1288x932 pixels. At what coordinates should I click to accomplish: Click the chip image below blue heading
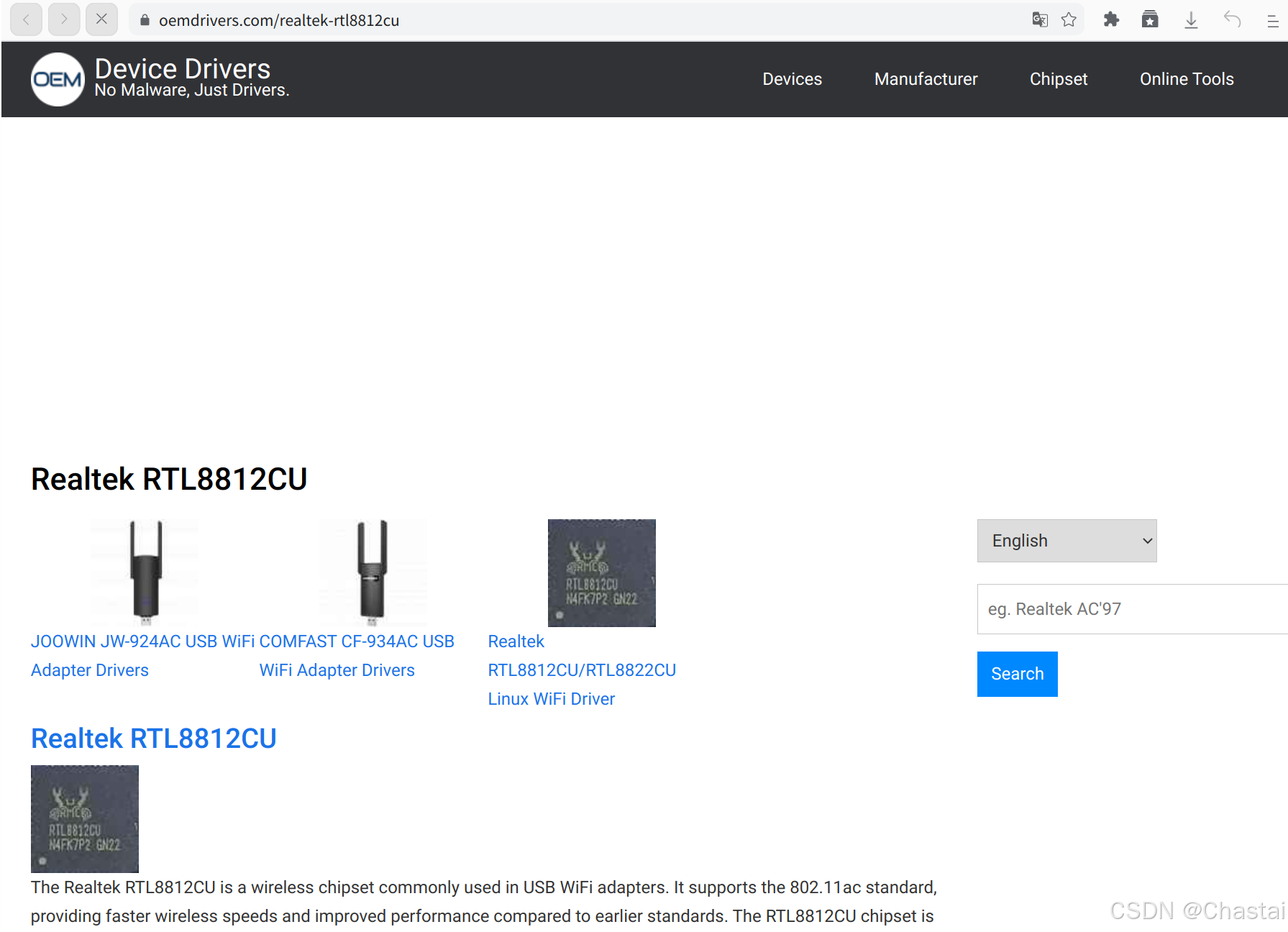point(85,819)
